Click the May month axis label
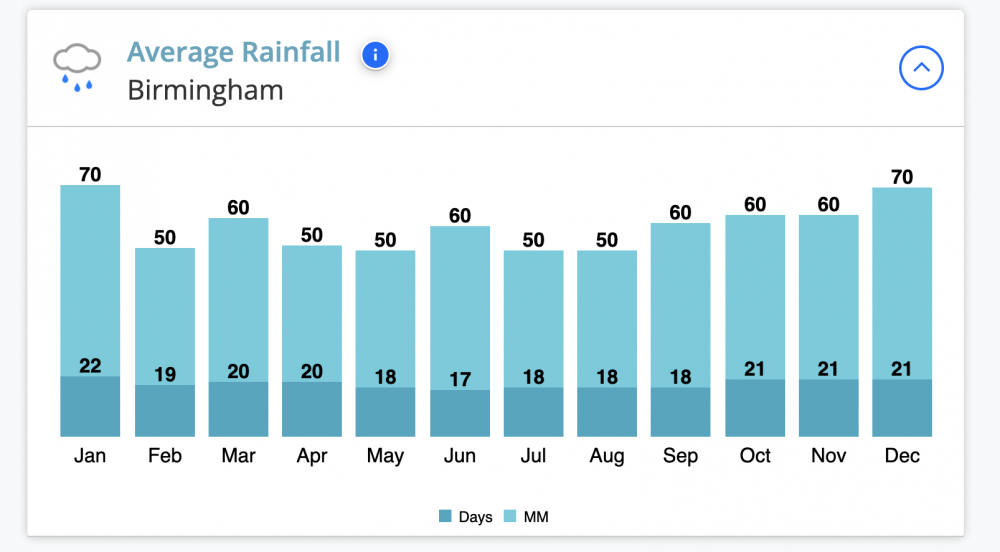 [385, 456]
